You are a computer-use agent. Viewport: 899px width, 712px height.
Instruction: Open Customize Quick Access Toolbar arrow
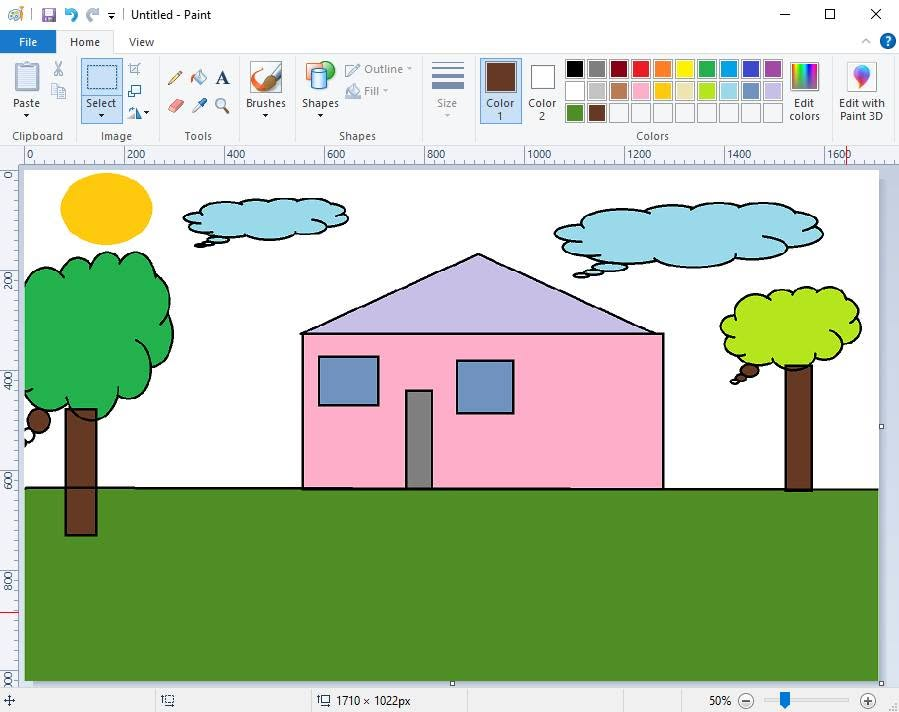point(111,15)
